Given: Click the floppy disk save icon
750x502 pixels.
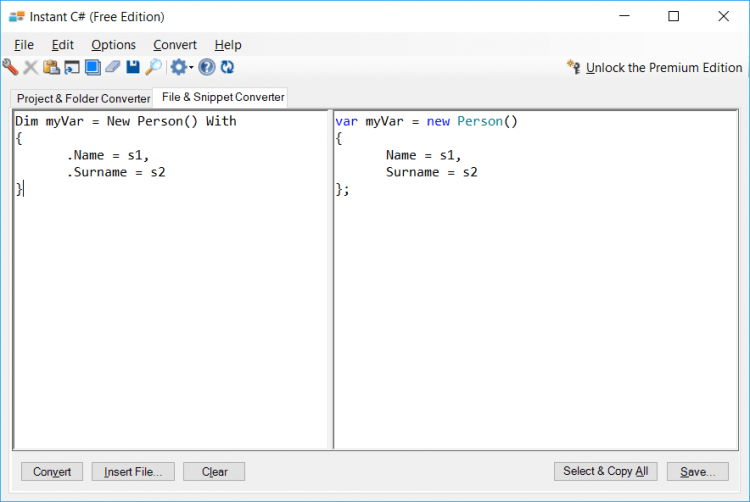Looking at the screenshot, I should 133,67.
